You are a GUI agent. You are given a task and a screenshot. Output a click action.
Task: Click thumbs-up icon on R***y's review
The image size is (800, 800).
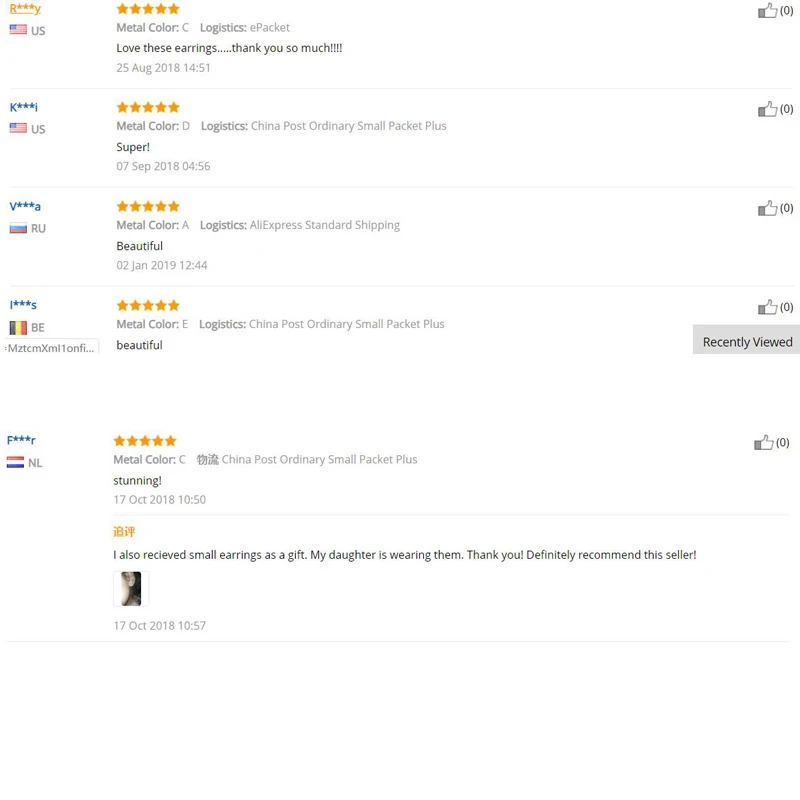coord(767,10)
